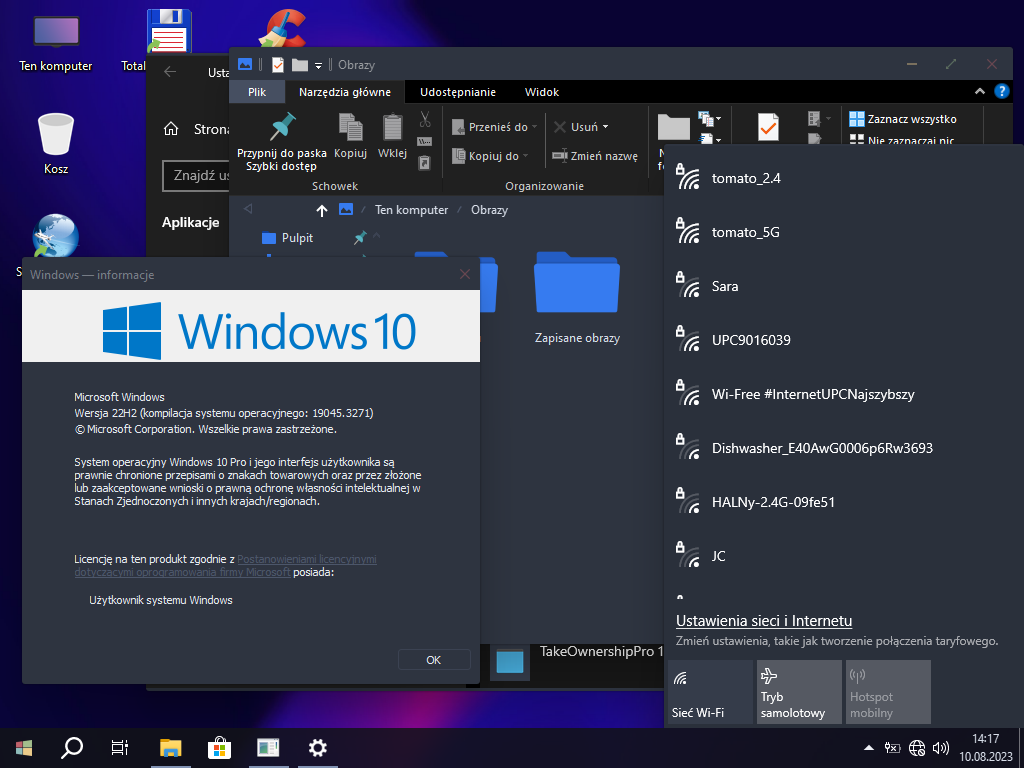Open the Udostępnianie ribbon tab
Image resolution: width=1024 pixels, height=768 pixels.
[x=457, y=92]
